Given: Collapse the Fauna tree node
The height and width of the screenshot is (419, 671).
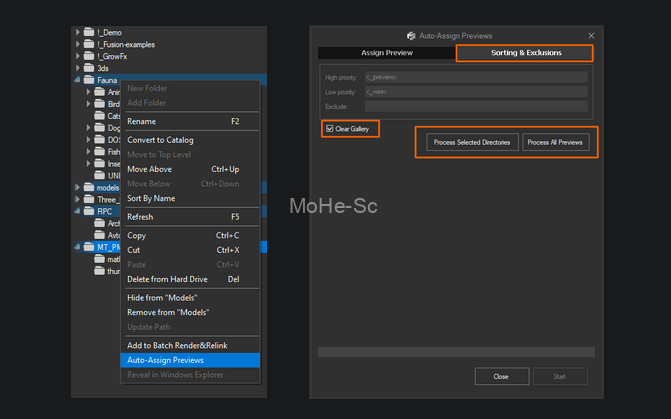Looking at the screenshot, I should pyautogui.click(x=77, y=80).
